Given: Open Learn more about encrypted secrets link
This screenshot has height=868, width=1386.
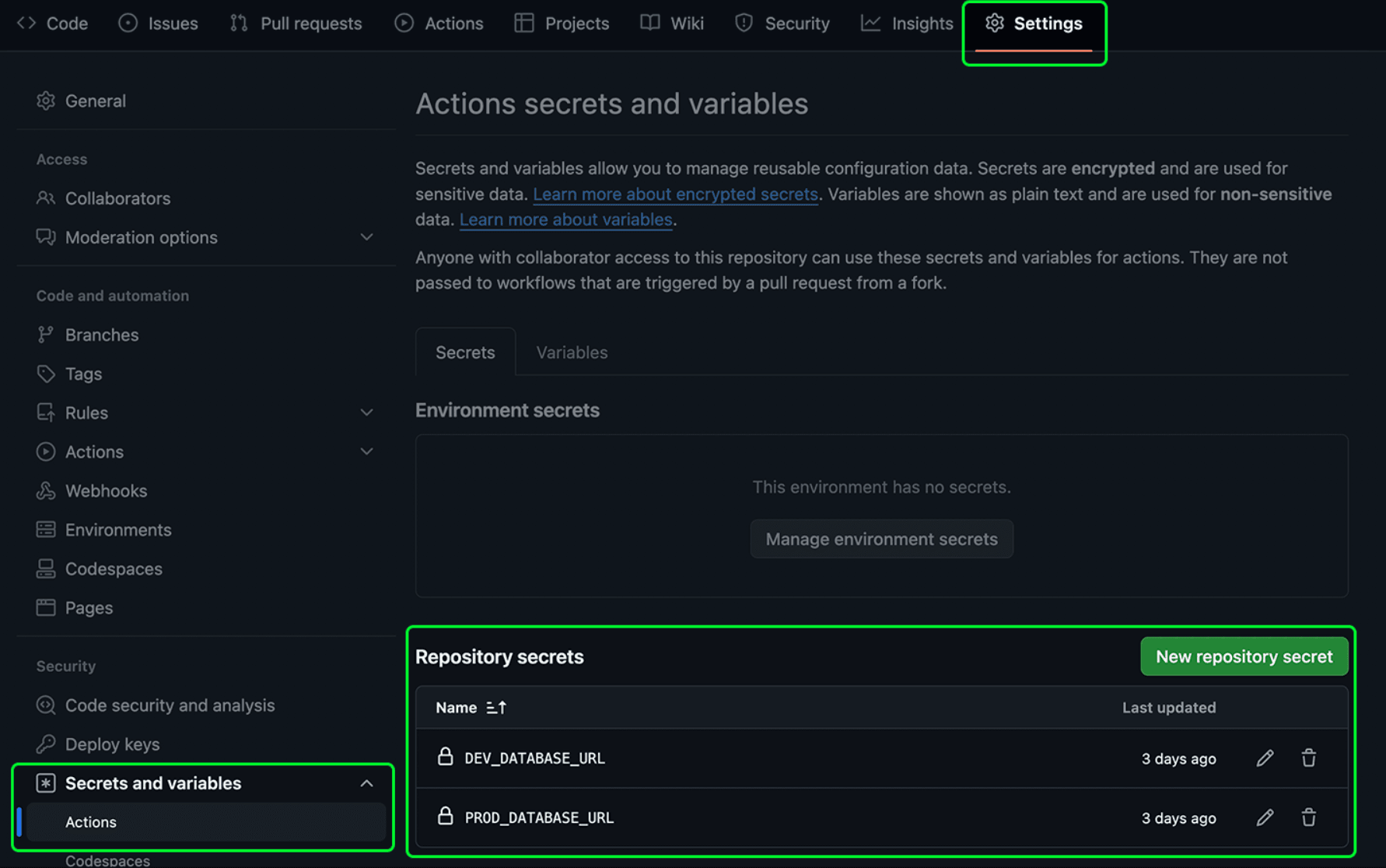Looking at the screenshot, I should 675,194.
